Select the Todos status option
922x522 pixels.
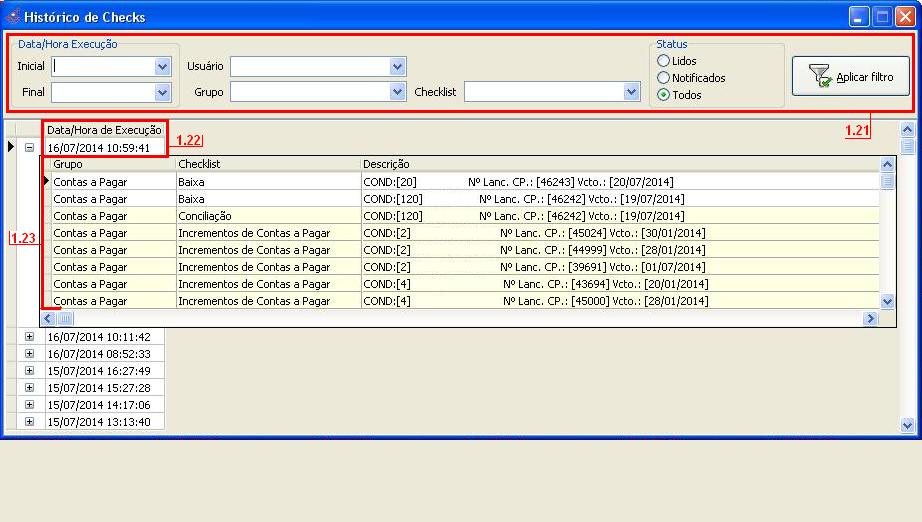[663, 95]
